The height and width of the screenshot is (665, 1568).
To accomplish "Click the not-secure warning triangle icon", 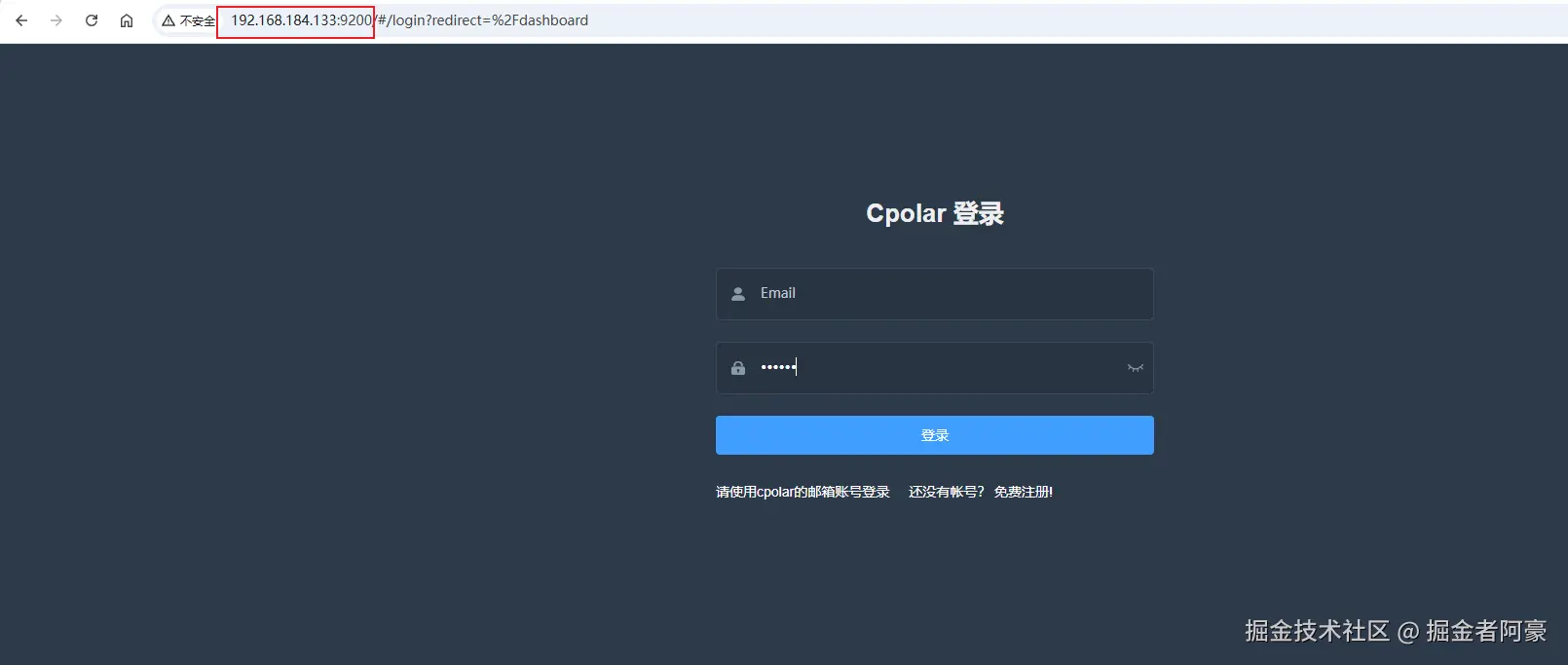I will pyautogui.click(x=168, y=20).
